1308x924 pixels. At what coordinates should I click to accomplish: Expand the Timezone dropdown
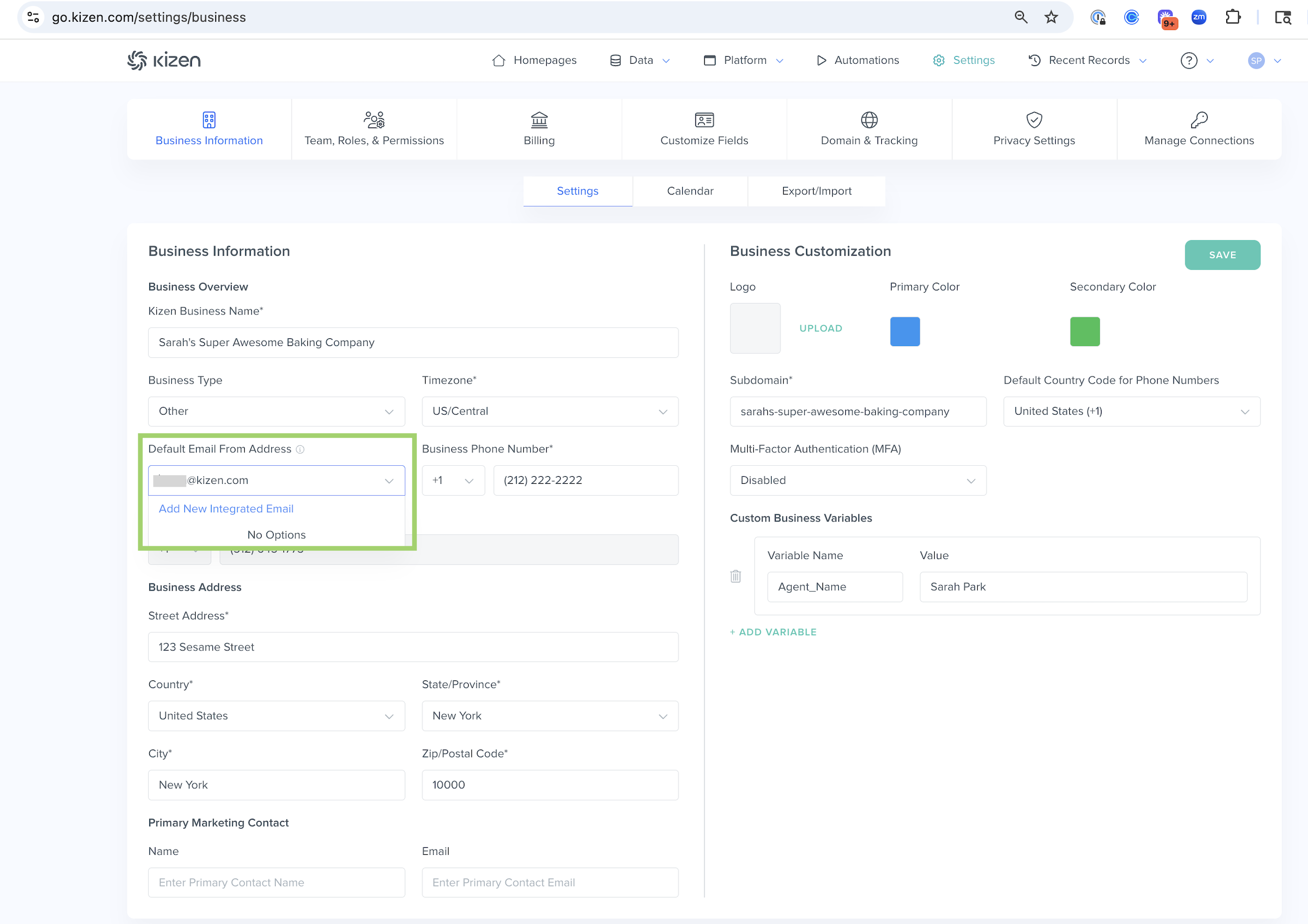click(550, 412)
